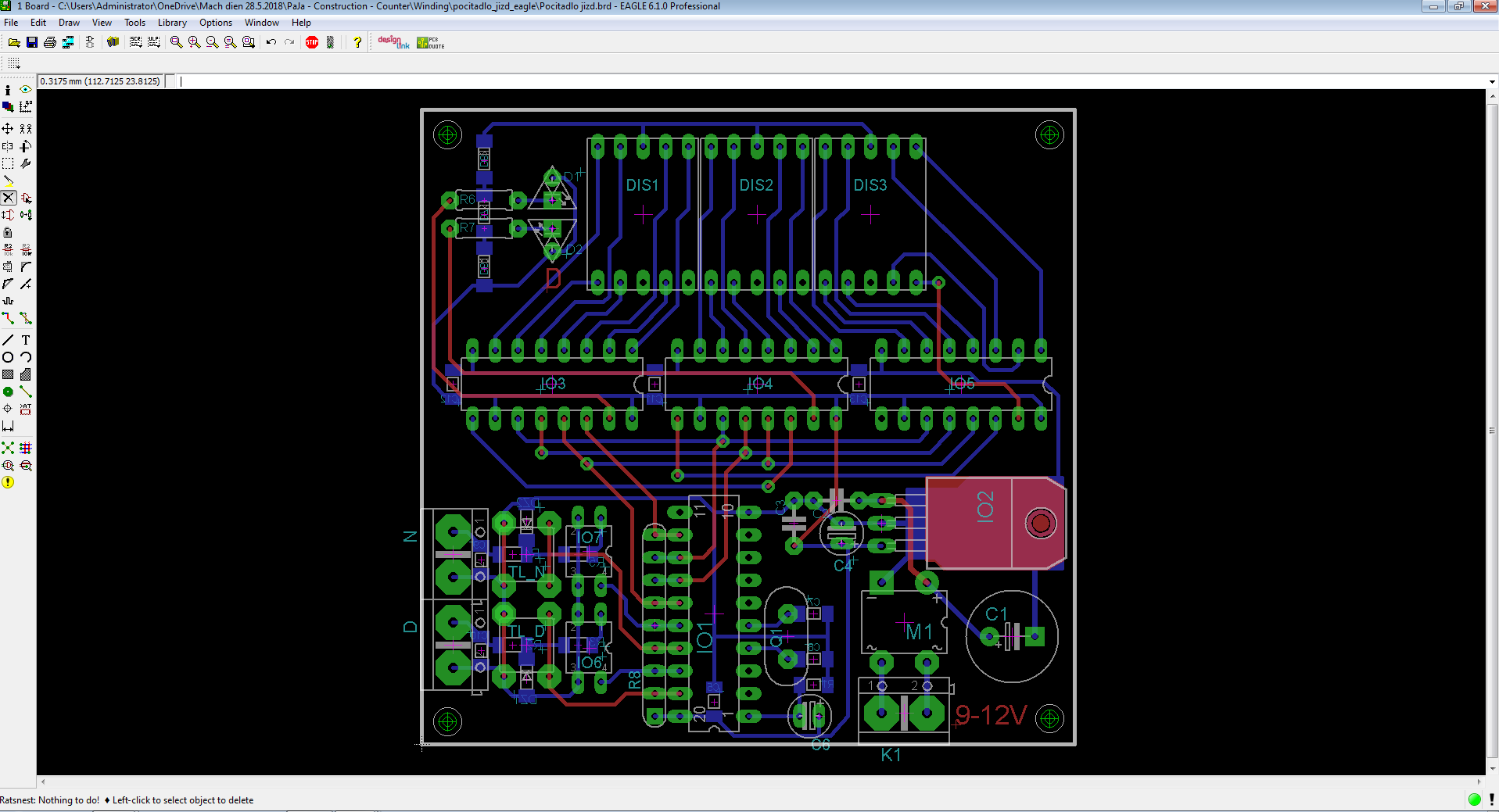Screen dimensions: 1499x812
Task: Click the Ratsnest tool
Action: 8,448
